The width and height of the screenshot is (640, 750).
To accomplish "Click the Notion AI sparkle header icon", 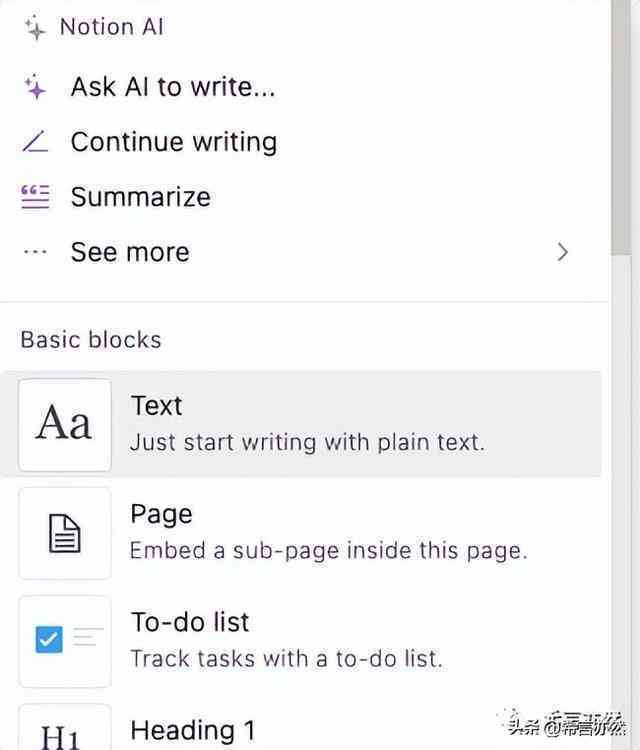I will pyautogui.click(x=35, y=27).
